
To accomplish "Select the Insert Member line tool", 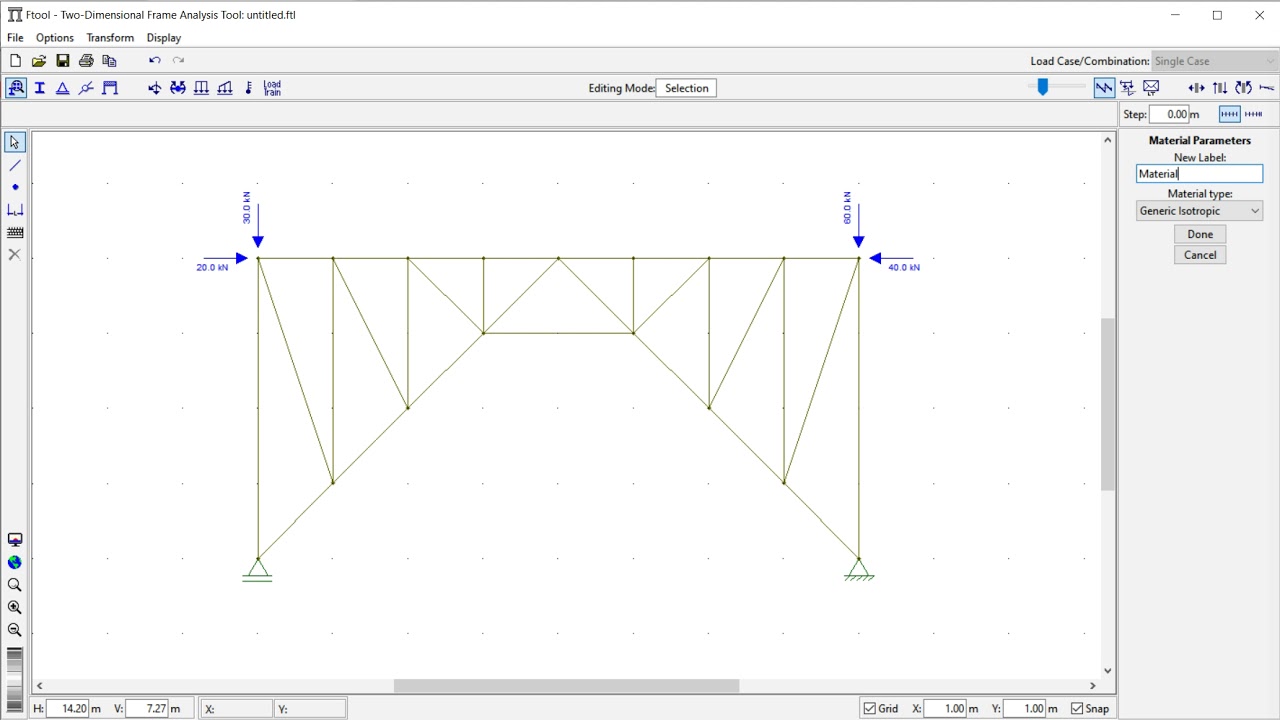I will (x=15, y=165).
